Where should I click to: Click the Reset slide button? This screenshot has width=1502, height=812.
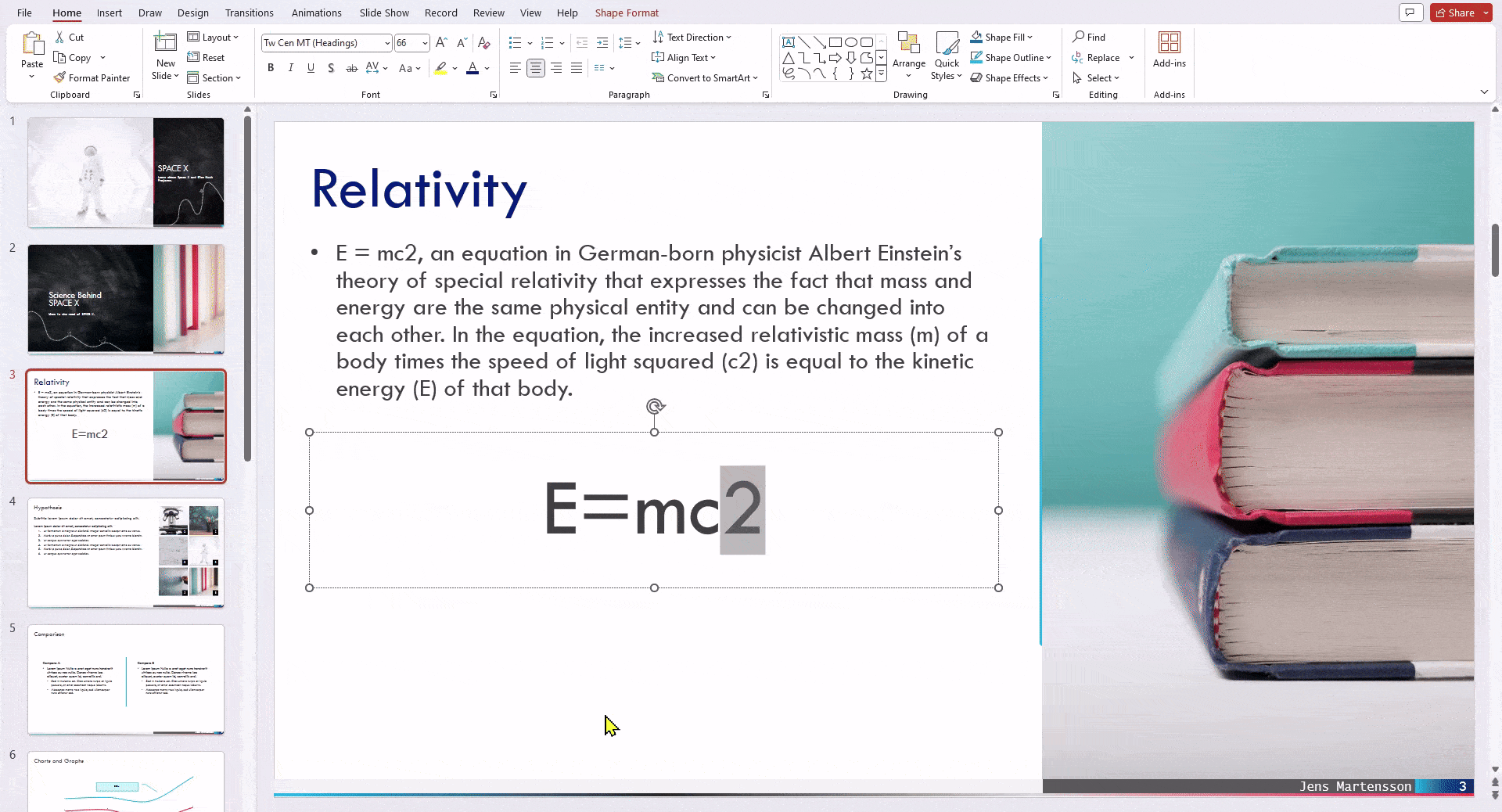click(x=207, y=57)
